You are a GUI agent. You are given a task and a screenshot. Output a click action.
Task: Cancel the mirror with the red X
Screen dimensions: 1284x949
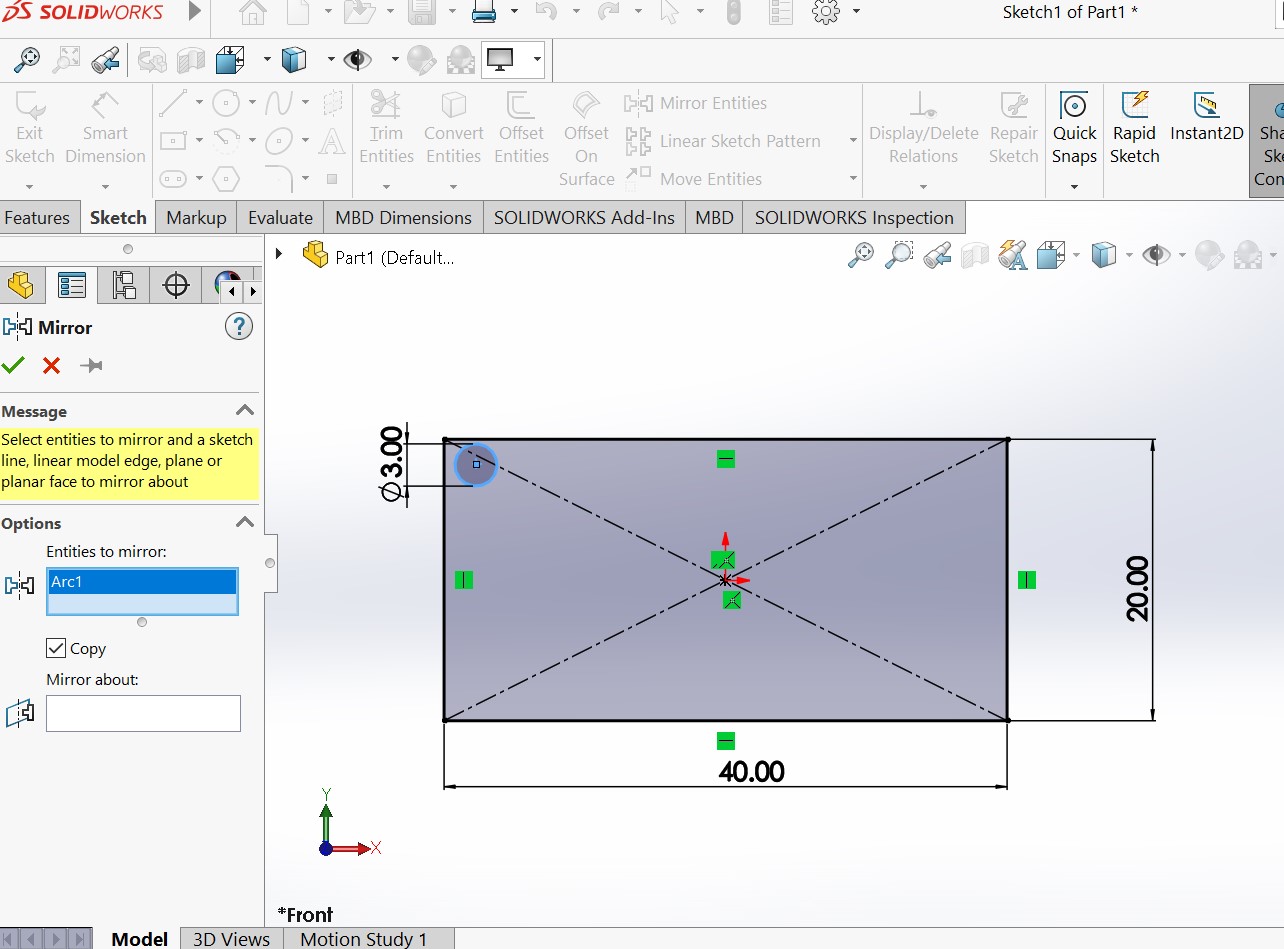click(51, 365)
